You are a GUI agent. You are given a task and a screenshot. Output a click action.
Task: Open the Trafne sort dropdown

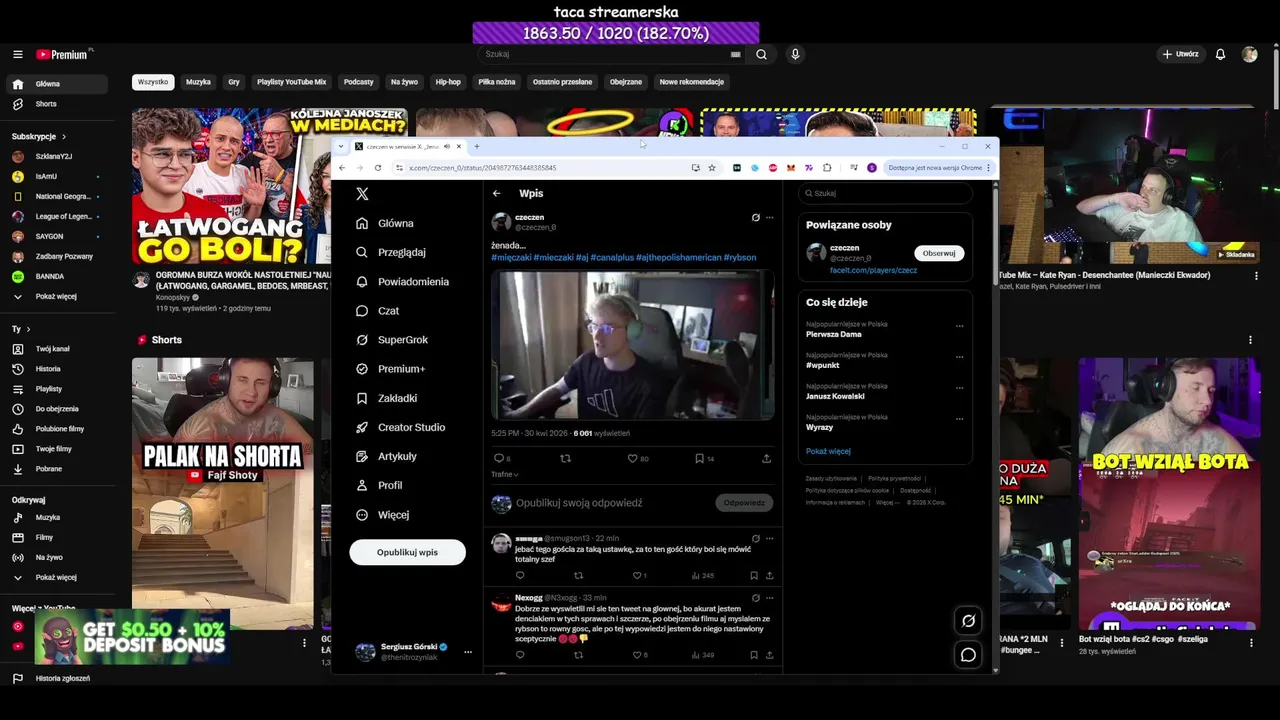click(x=505, y=474)
